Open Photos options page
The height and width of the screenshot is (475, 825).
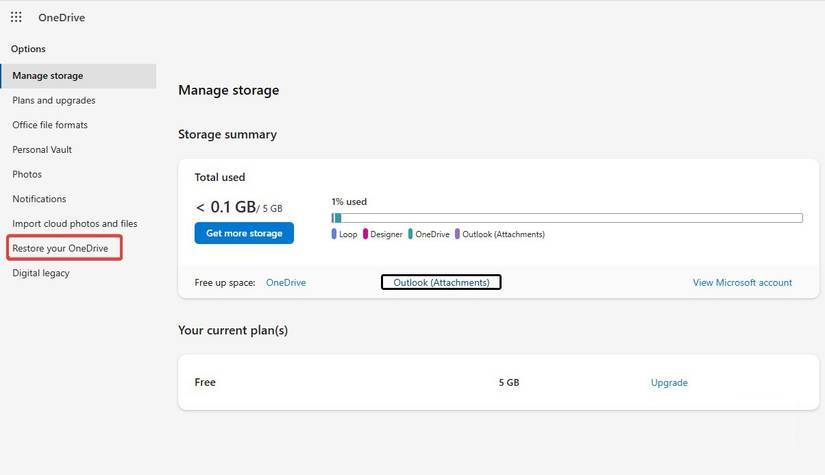[27, 175]
